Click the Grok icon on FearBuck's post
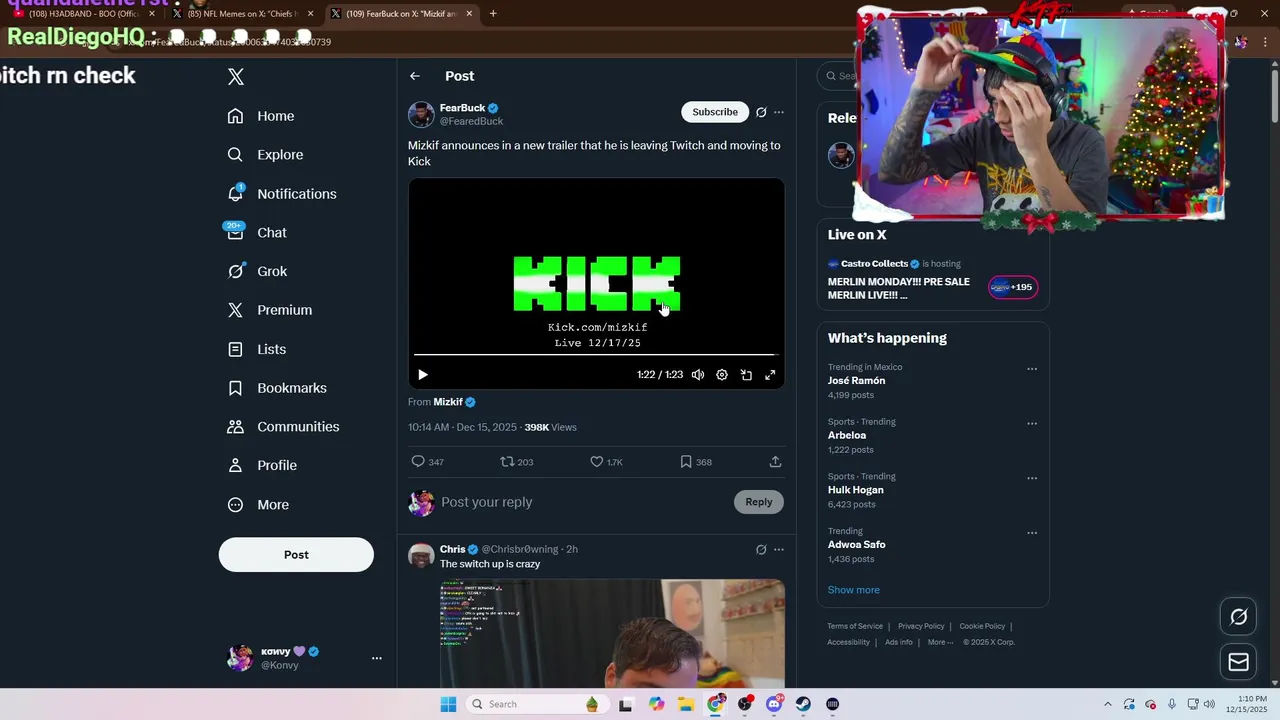Screen dimensions: 1280x720 pos(761,112)
